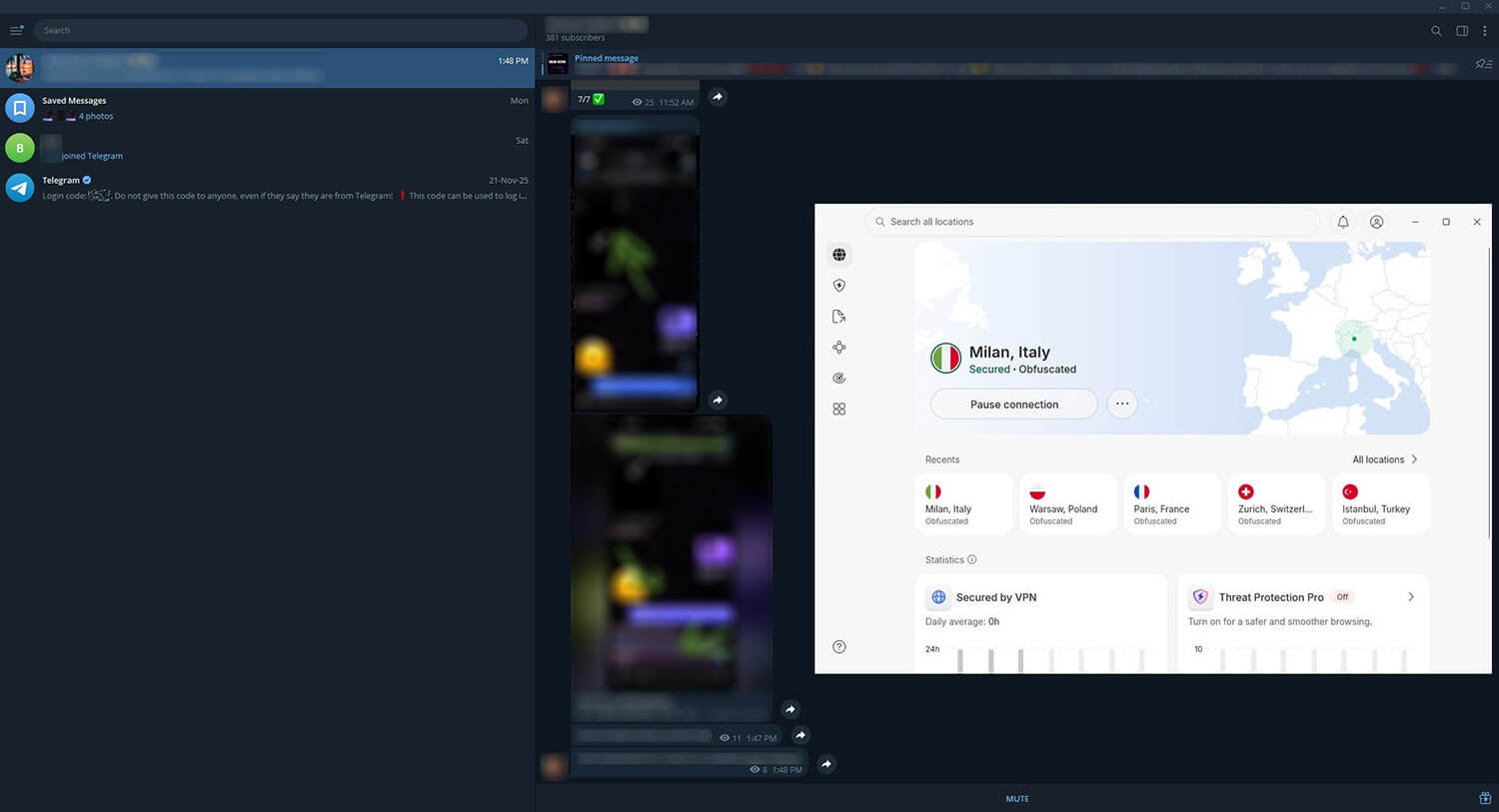
Task: Click the channel avatar beside 1:48 PM message
Action: coord(554,766)
